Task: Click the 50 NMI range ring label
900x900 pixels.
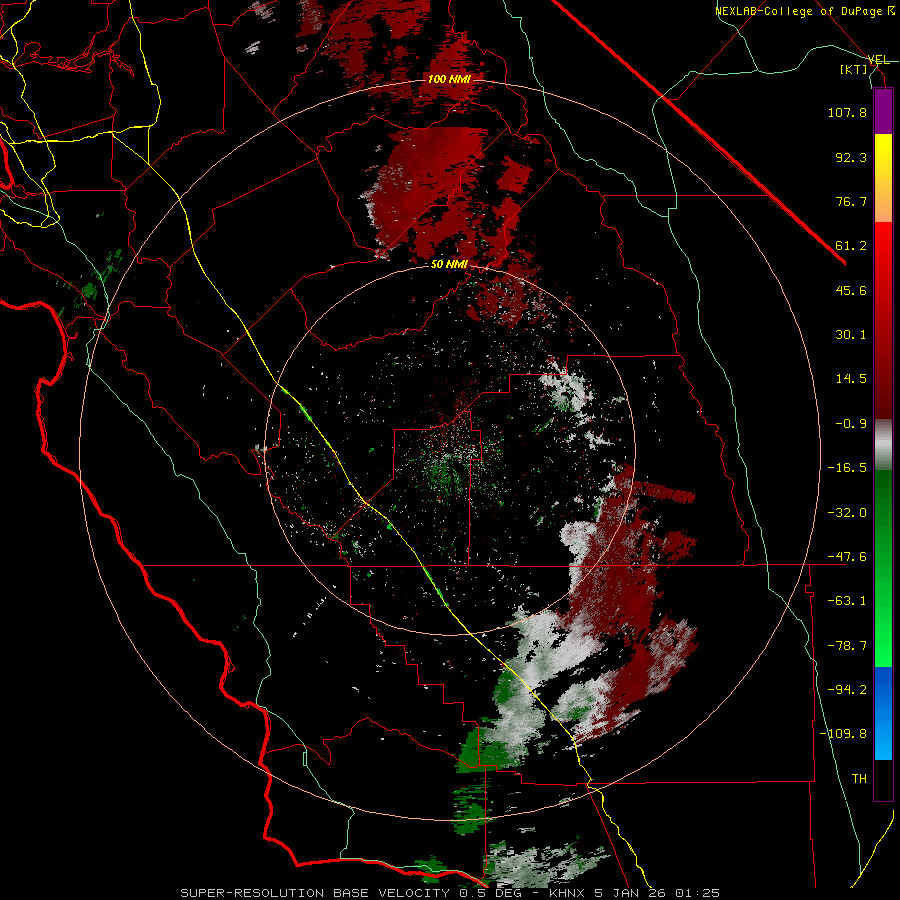Action: click(449, 265)
